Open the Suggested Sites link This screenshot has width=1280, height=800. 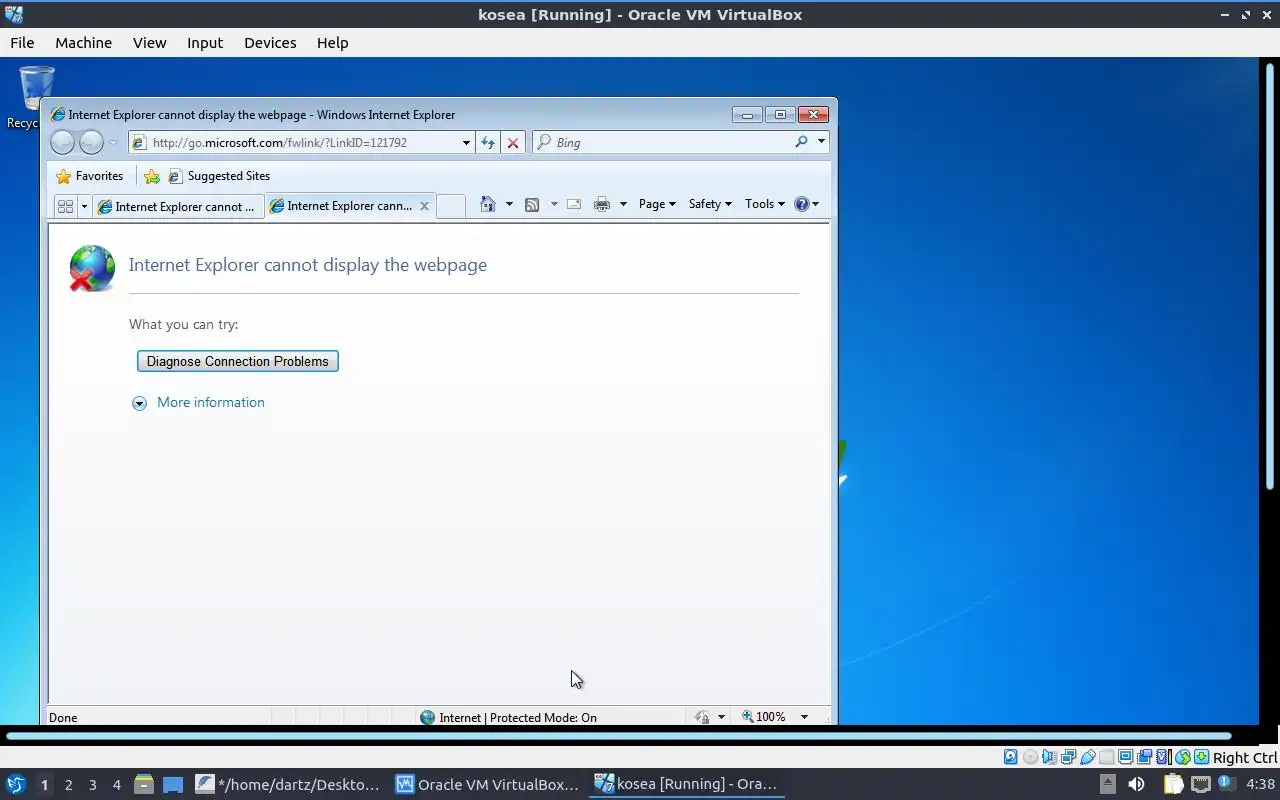[219, 176]
